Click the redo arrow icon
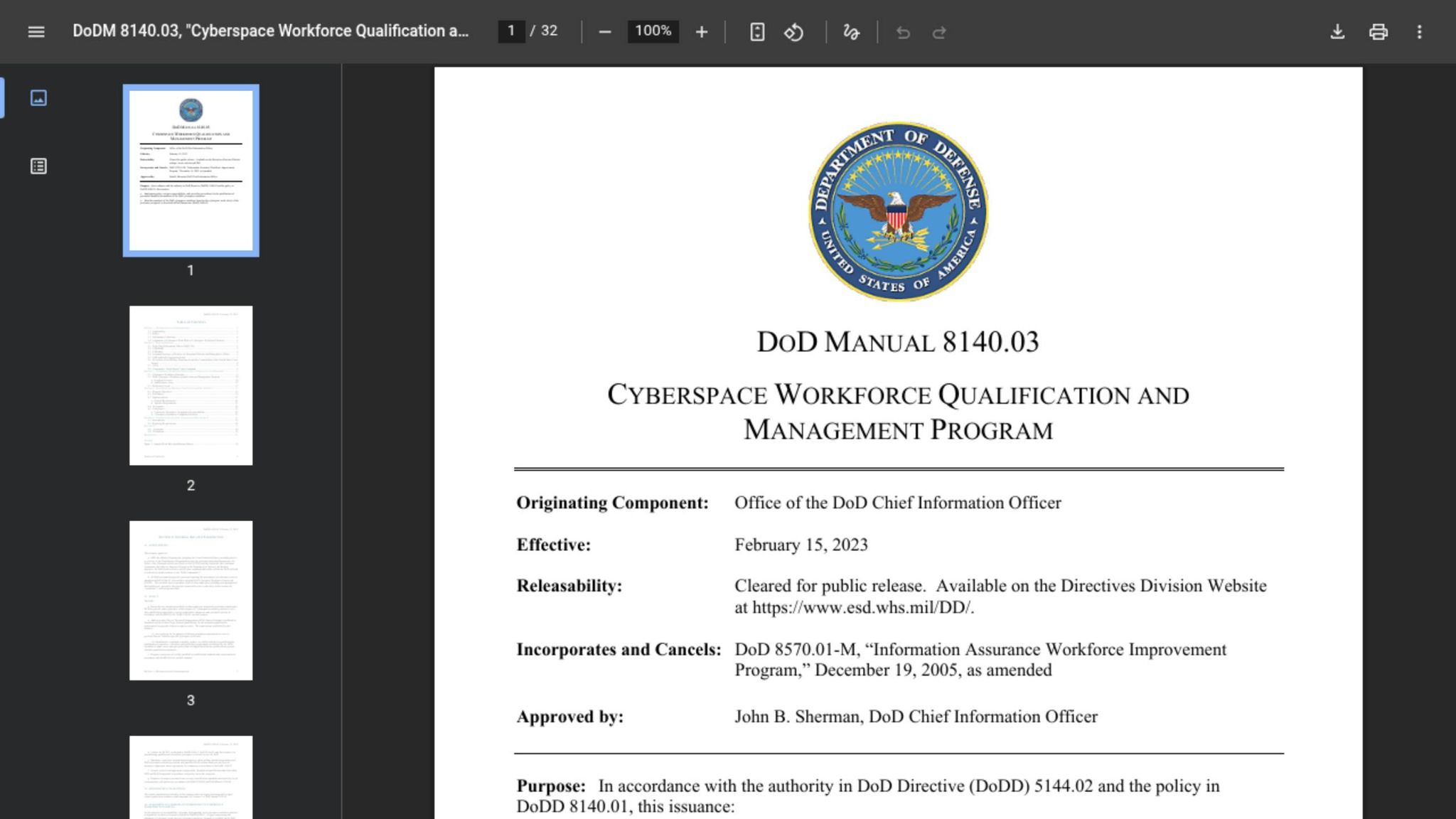 [x=939, y=32]
